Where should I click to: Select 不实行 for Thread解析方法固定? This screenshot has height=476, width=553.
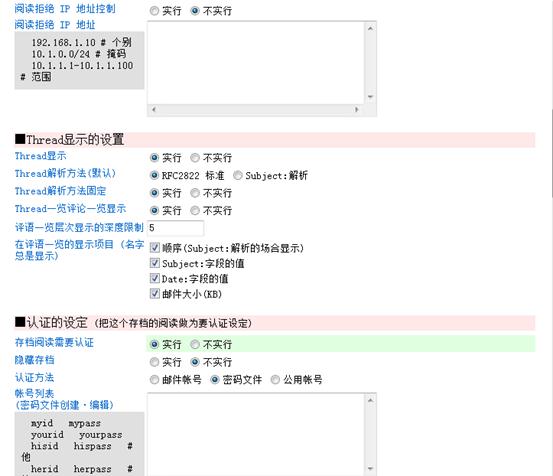[x=195, y=193]
